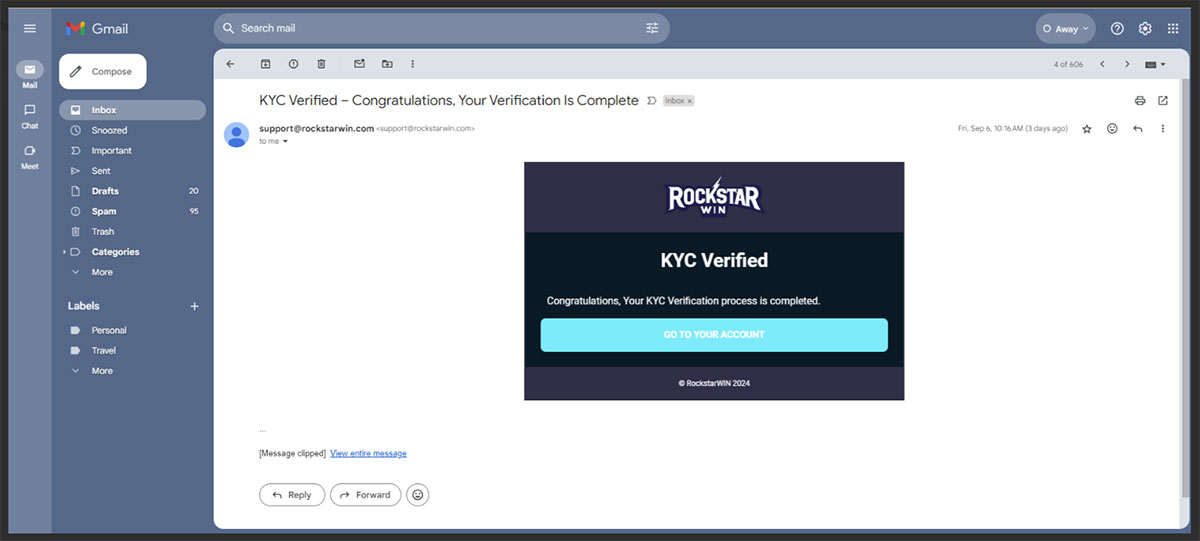This screenshot has width=1200, height=541.
Task: Open input tools dropdown
Action: [1155, 64]
